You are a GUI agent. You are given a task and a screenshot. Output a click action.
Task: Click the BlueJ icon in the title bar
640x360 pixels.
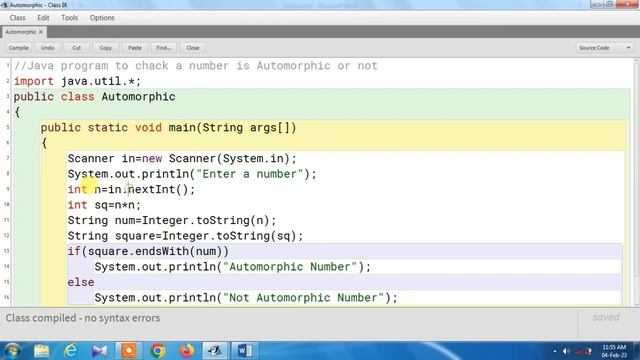click(x=4, y=5)
